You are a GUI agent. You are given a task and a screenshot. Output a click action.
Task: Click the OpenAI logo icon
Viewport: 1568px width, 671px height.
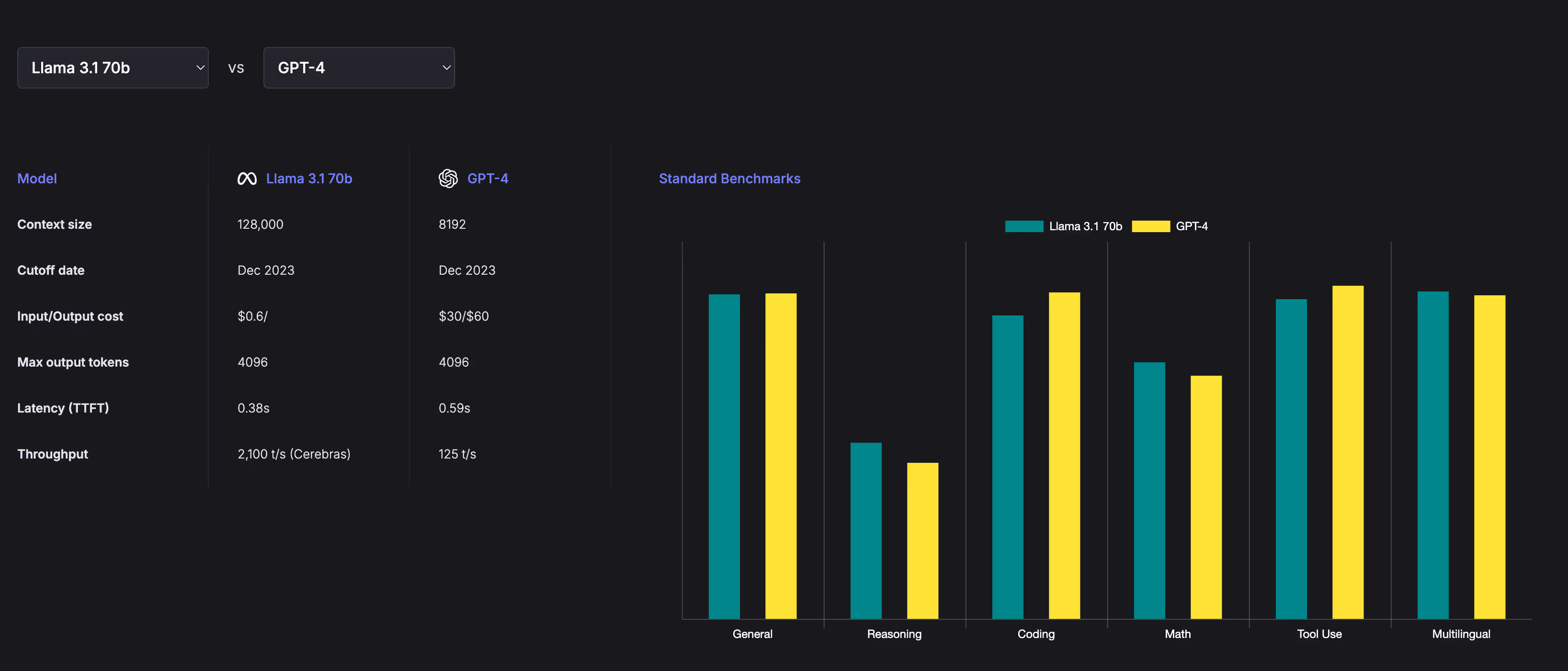click(x=448, y=178)
